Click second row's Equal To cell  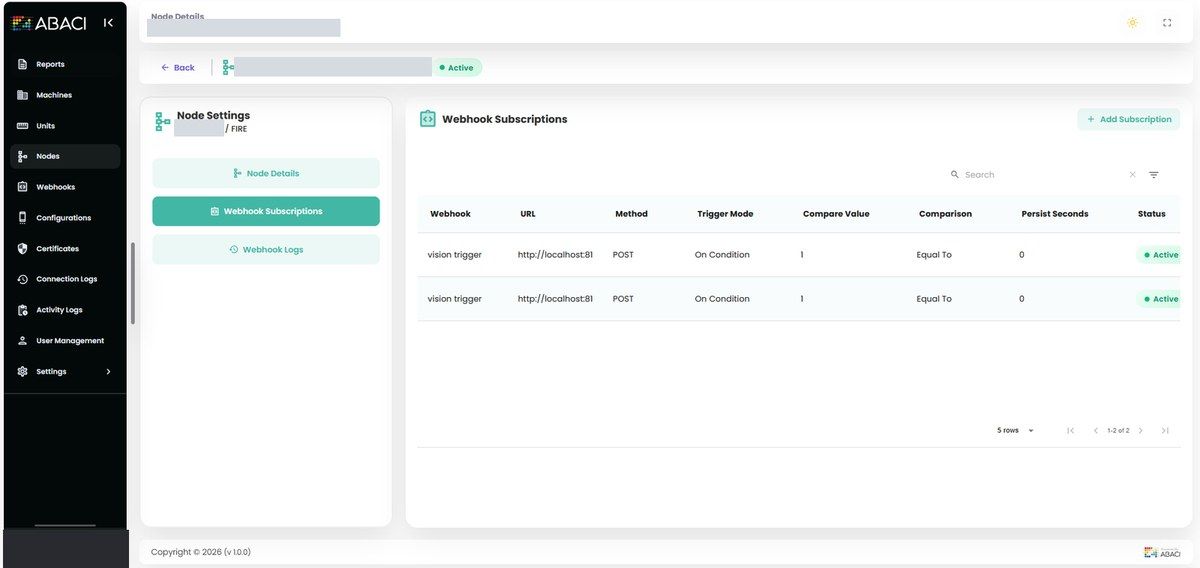pos(934,299)
